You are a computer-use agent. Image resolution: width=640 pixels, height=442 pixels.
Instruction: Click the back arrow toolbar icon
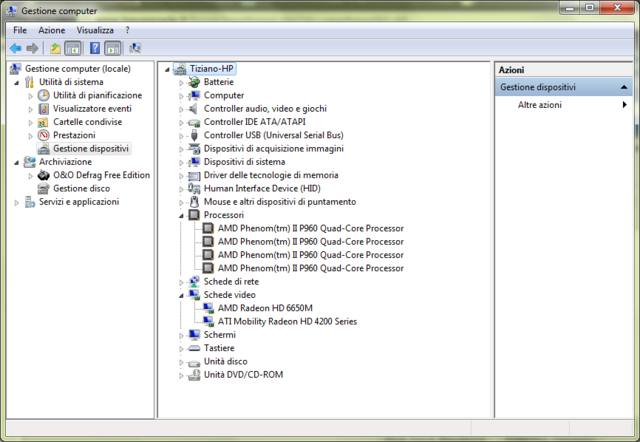[x=15, y=48]
